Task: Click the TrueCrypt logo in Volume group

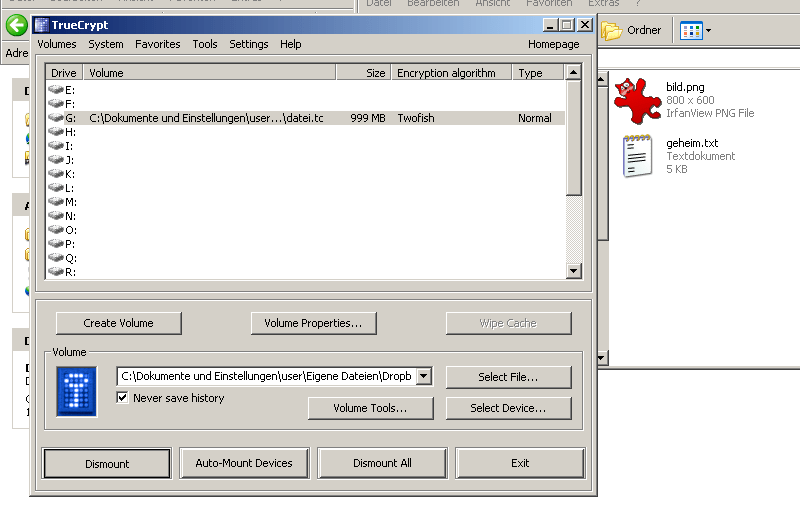Action: [77, 391]
